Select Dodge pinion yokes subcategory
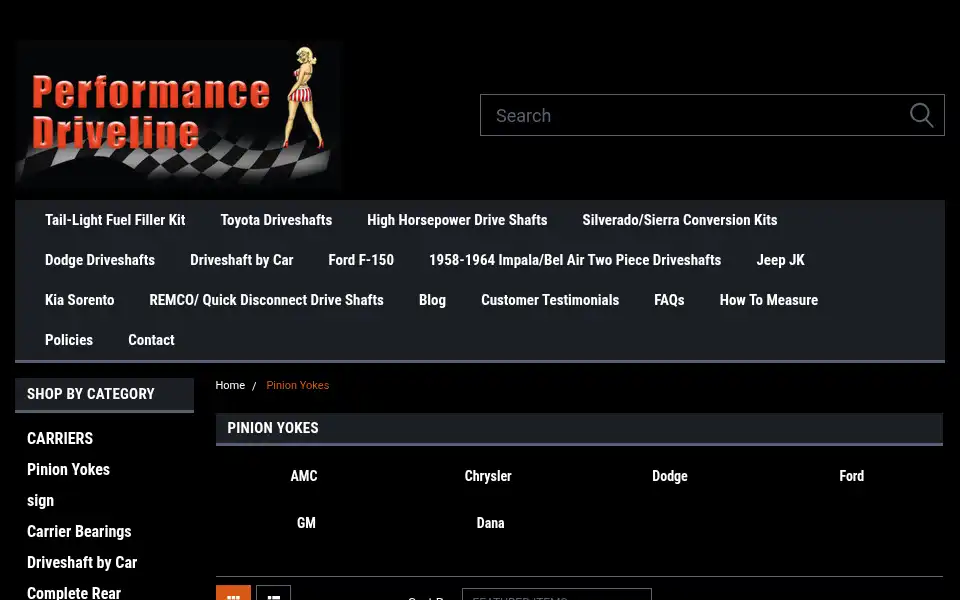 [x=670, y=476]
